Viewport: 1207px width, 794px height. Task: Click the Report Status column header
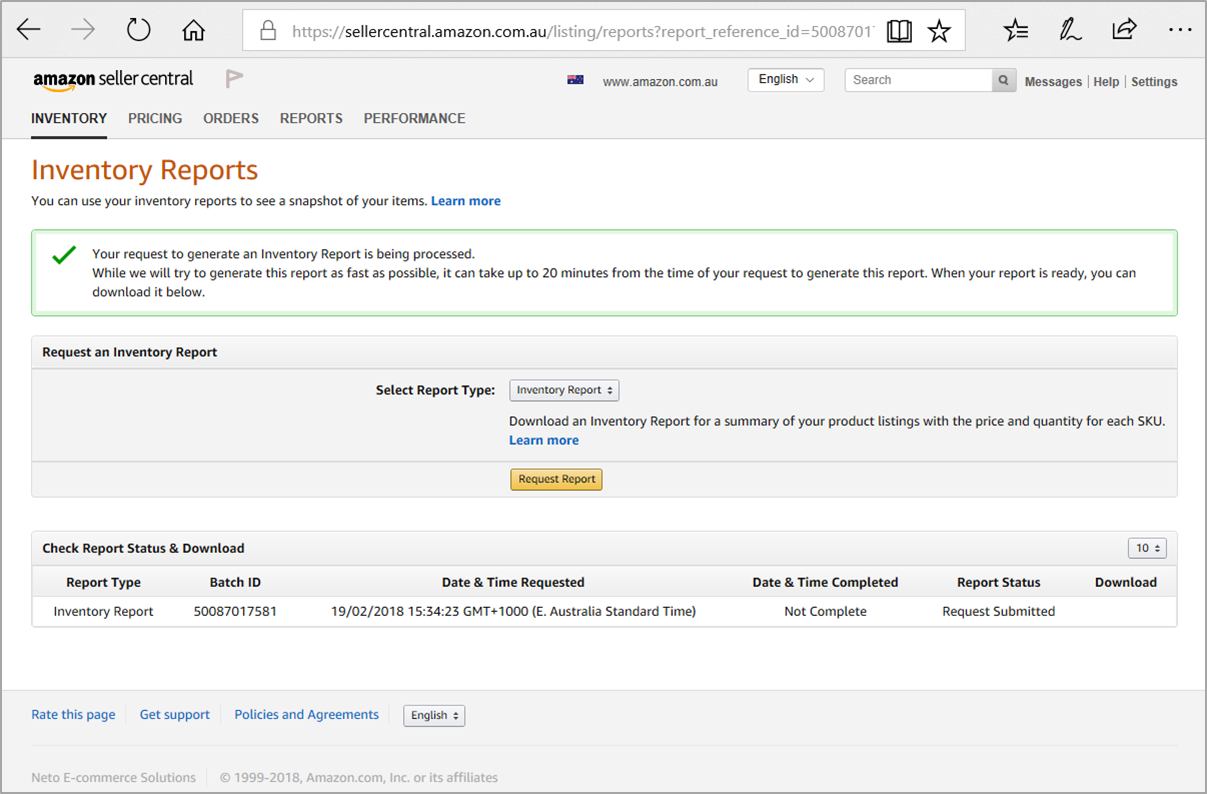pyautogui.click(x=998, y=582)
